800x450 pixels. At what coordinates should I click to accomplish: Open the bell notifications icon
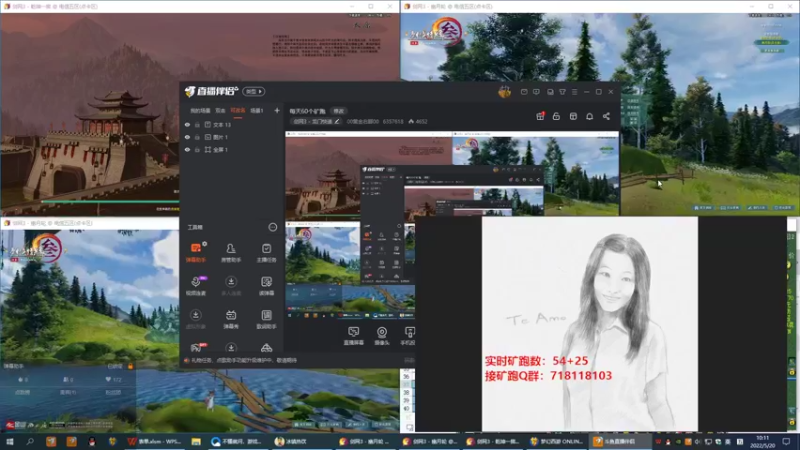(x=589, y=116)
